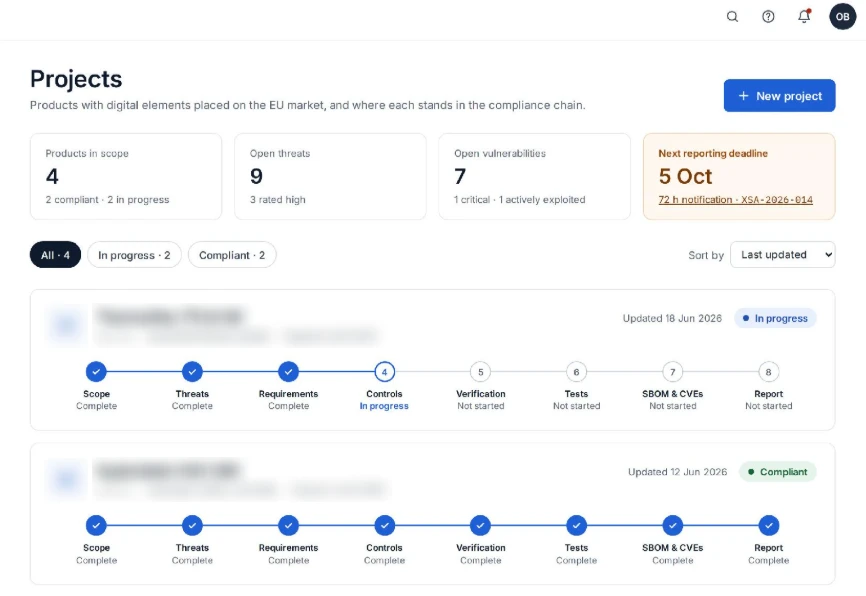Click '2 compliant · 2 in progress' text

pyautogui.click(x=107, y=199)
